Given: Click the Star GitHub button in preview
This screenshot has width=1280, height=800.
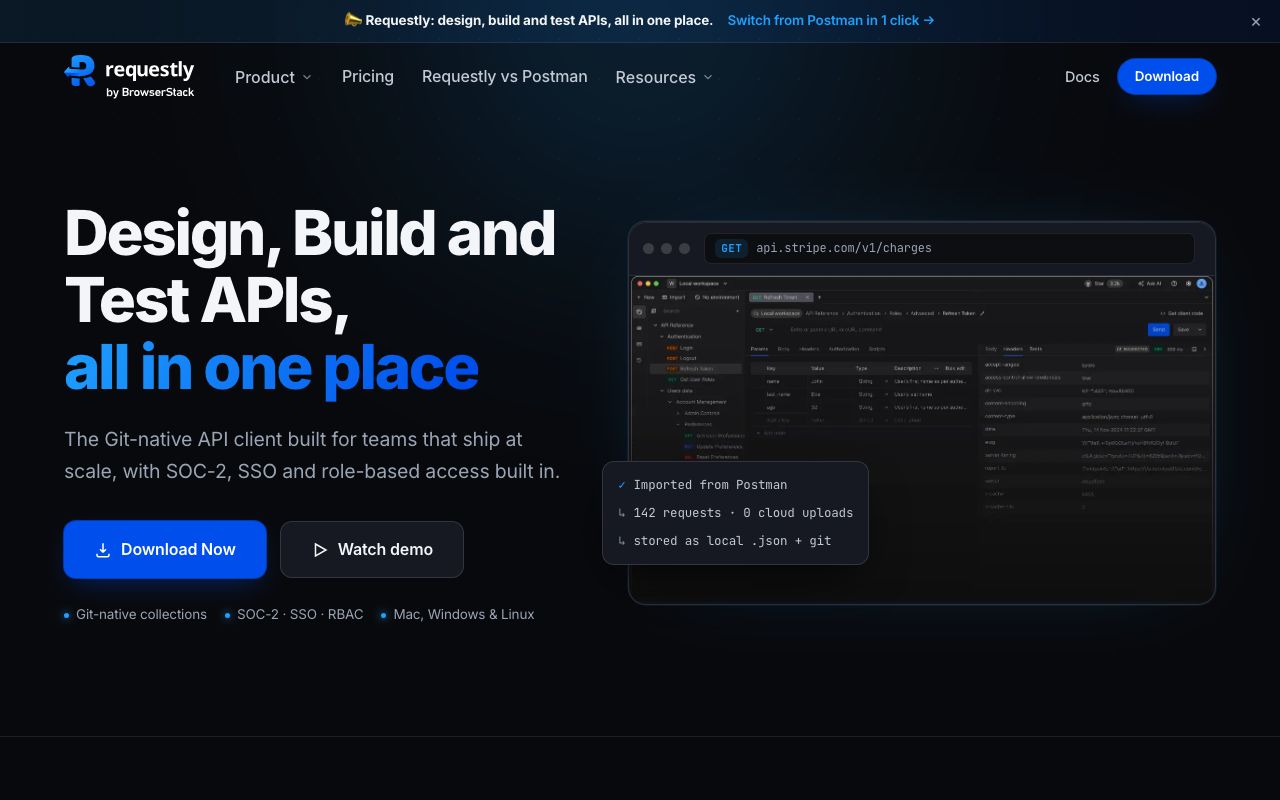Looking at the screenshot, I should coord(1104,284).
